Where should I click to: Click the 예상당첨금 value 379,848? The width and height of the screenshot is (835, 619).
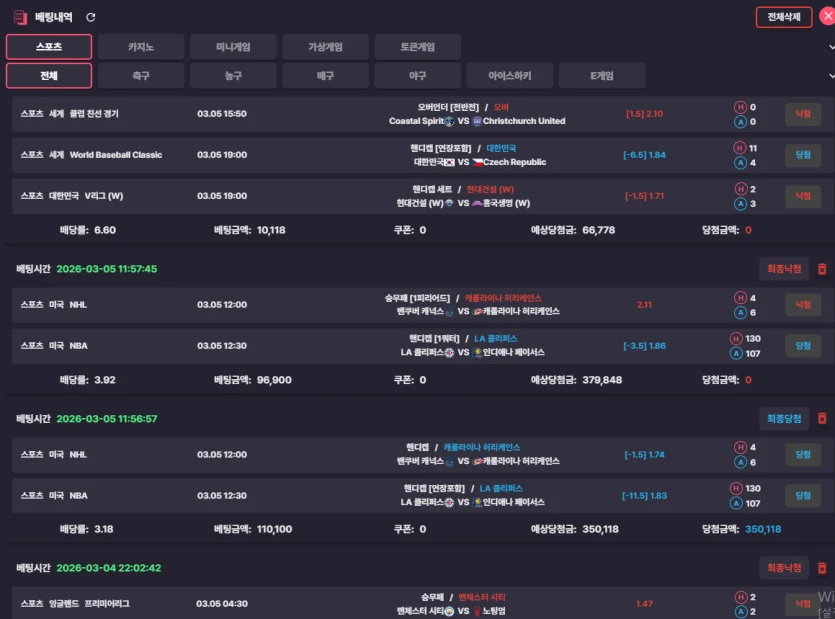point(602,380)
